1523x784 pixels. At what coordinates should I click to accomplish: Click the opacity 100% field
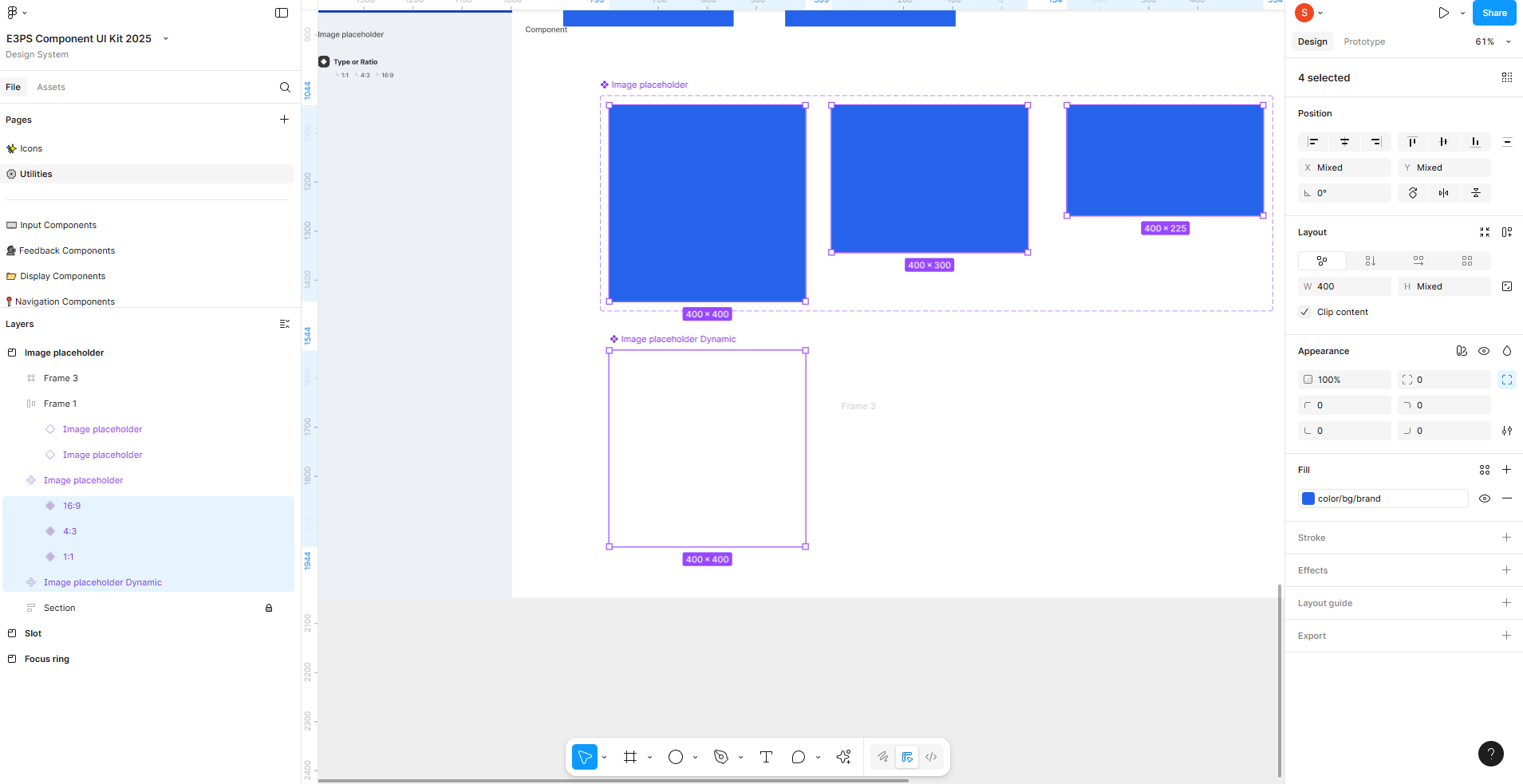[1344, 380]
